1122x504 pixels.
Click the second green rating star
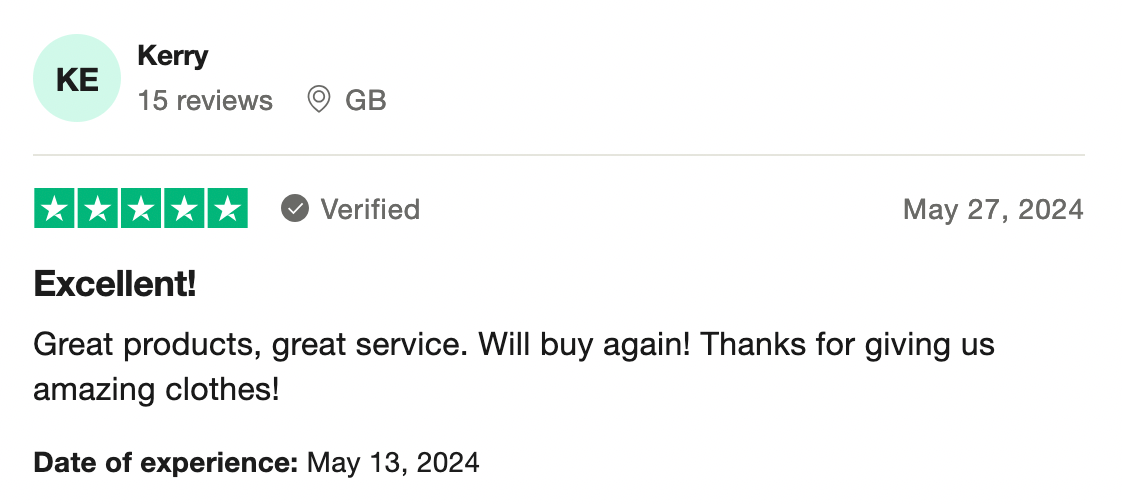tap(98, 209)
